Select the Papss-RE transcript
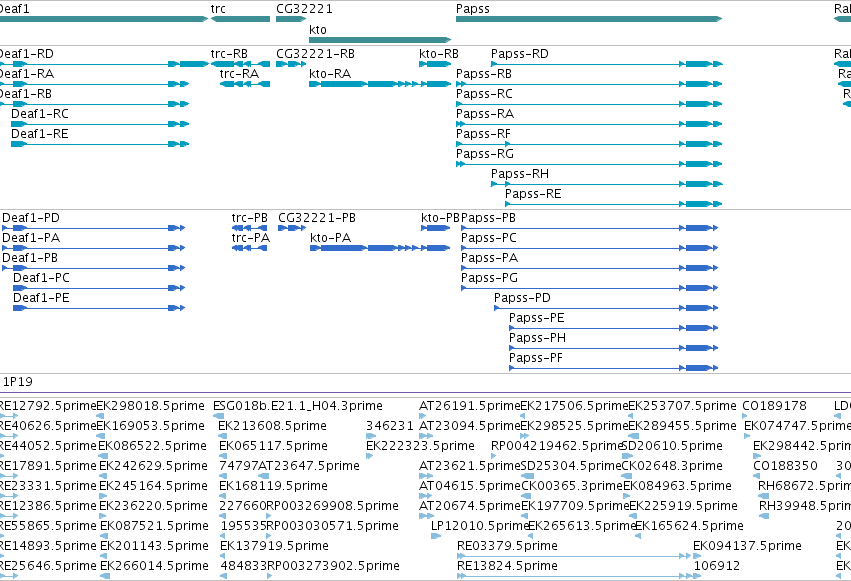This screenshot has height=581, width=851. click(x=614, y=205)
